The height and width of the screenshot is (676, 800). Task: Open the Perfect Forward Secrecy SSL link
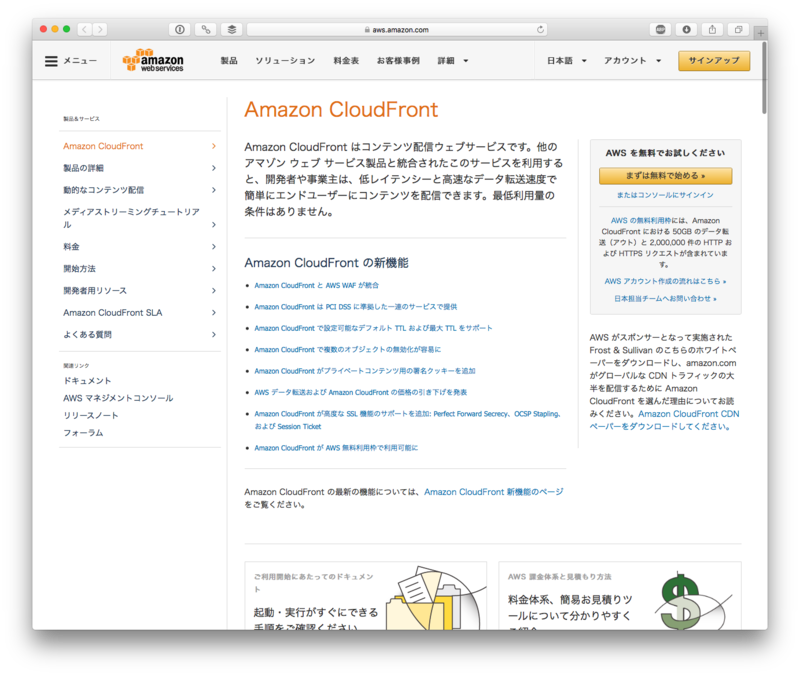tap(408, 420)
